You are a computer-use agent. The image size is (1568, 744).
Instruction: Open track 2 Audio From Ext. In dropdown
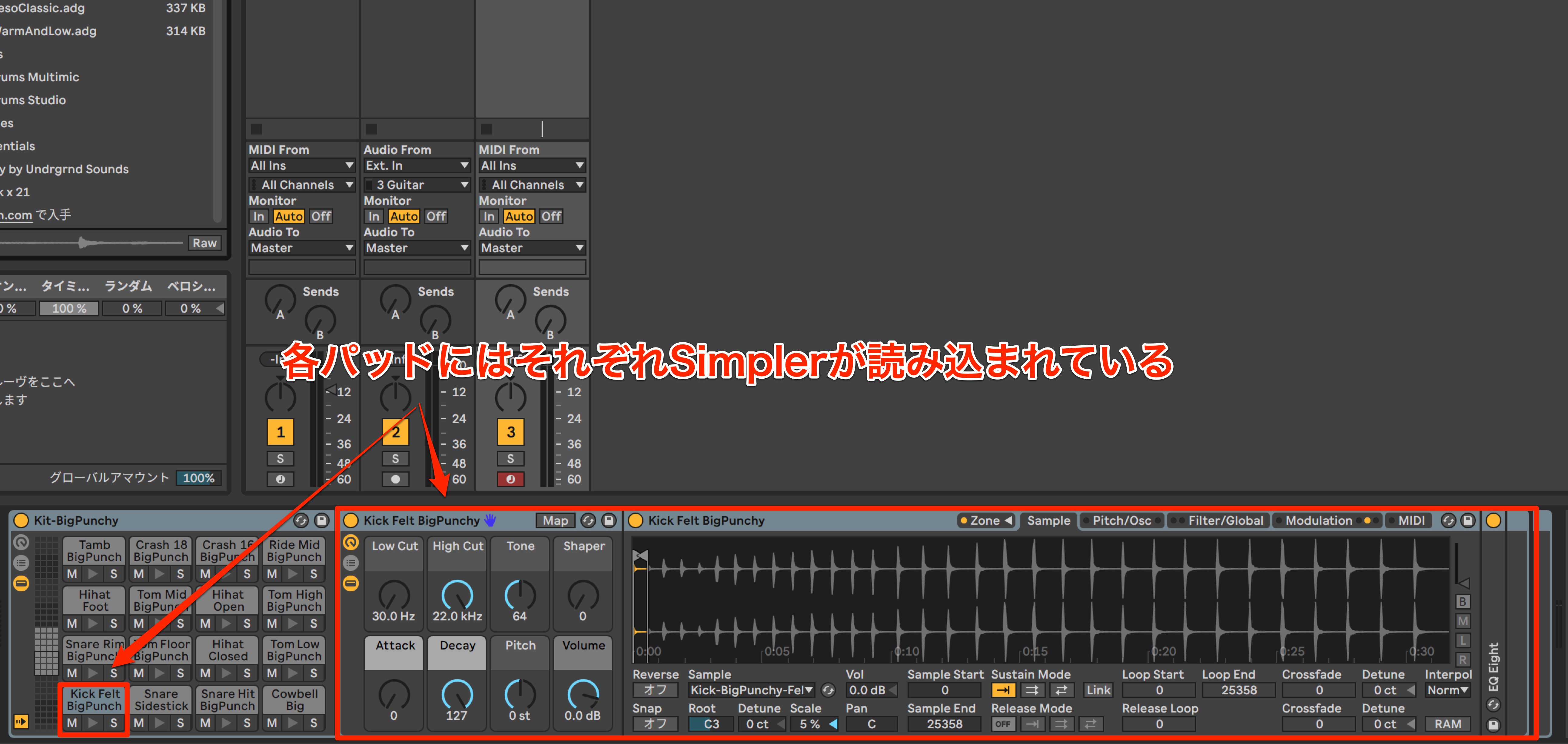(417, 166)
